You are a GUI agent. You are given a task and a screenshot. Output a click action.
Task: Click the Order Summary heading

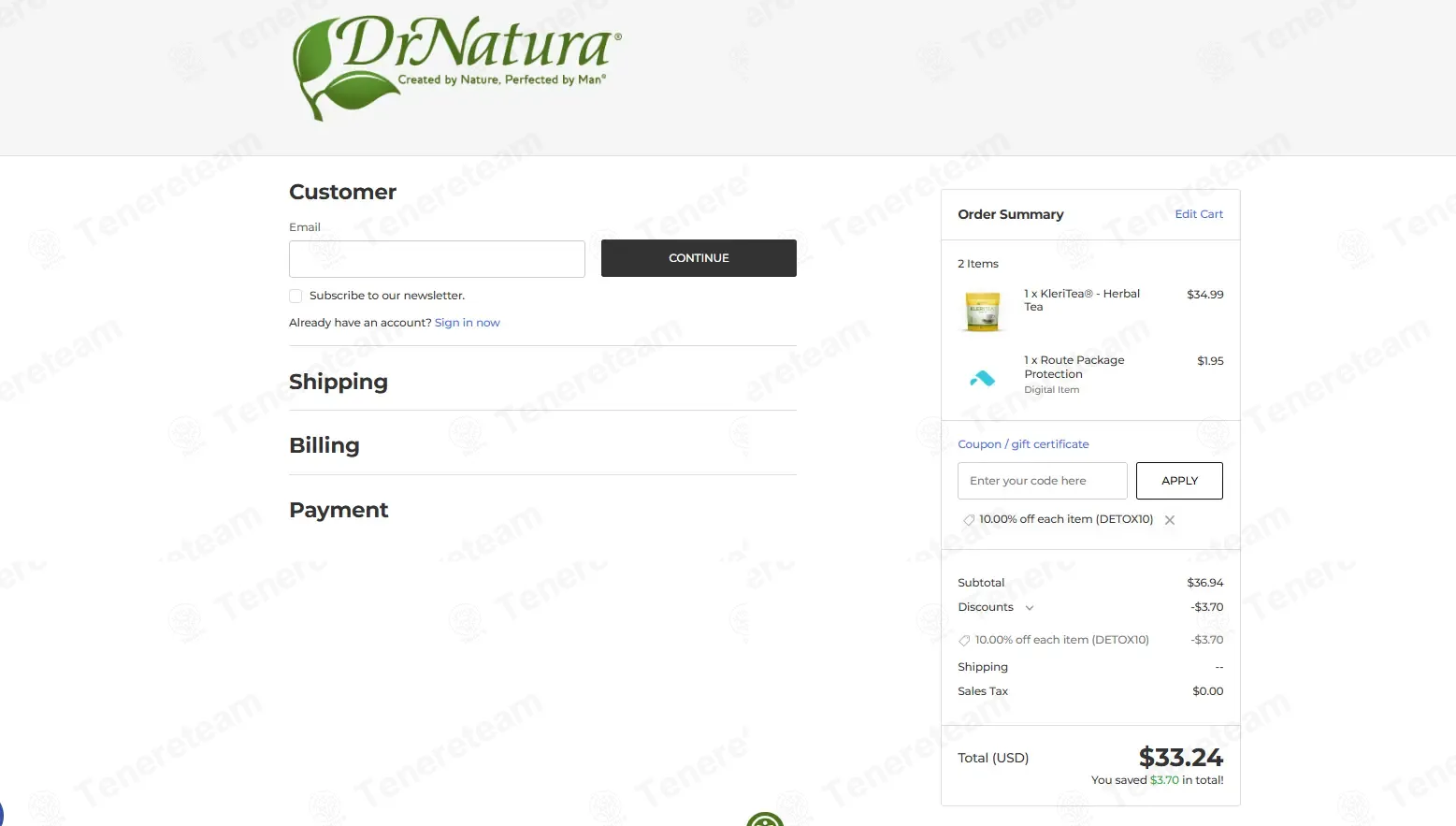[1011, 214]
